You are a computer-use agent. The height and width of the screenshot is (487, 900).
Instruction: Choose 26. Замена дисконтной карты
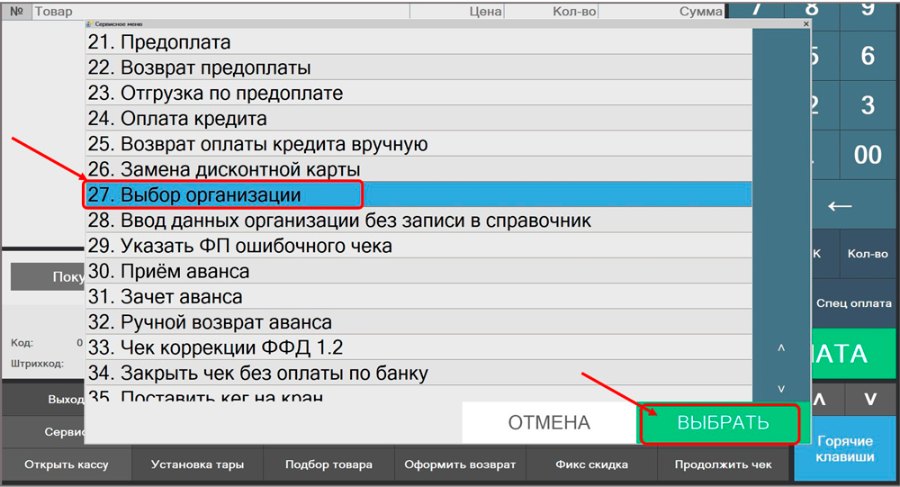point(418,169)
